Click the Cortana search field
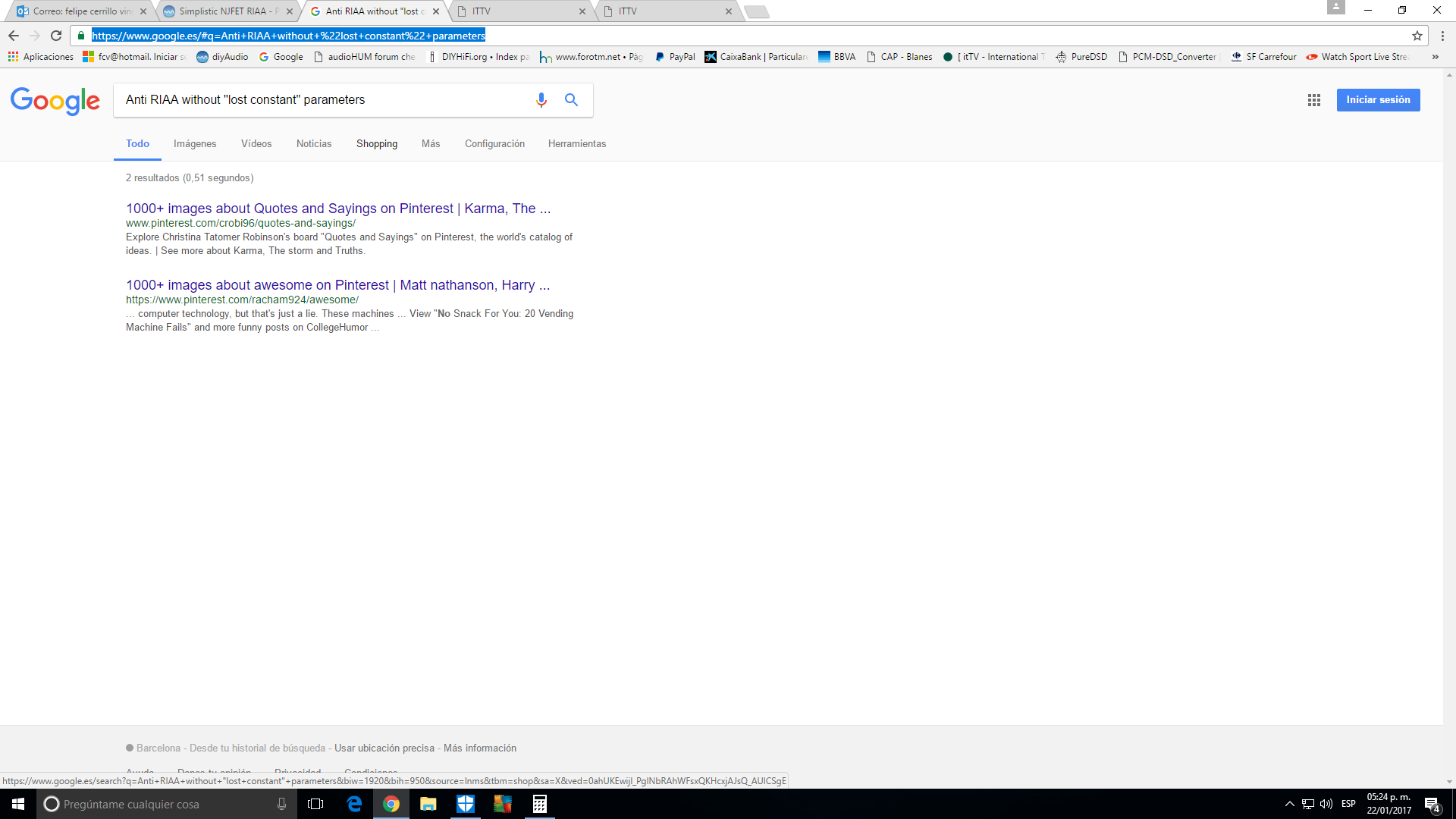The image size is (1456, 819). tap(165, 804)
